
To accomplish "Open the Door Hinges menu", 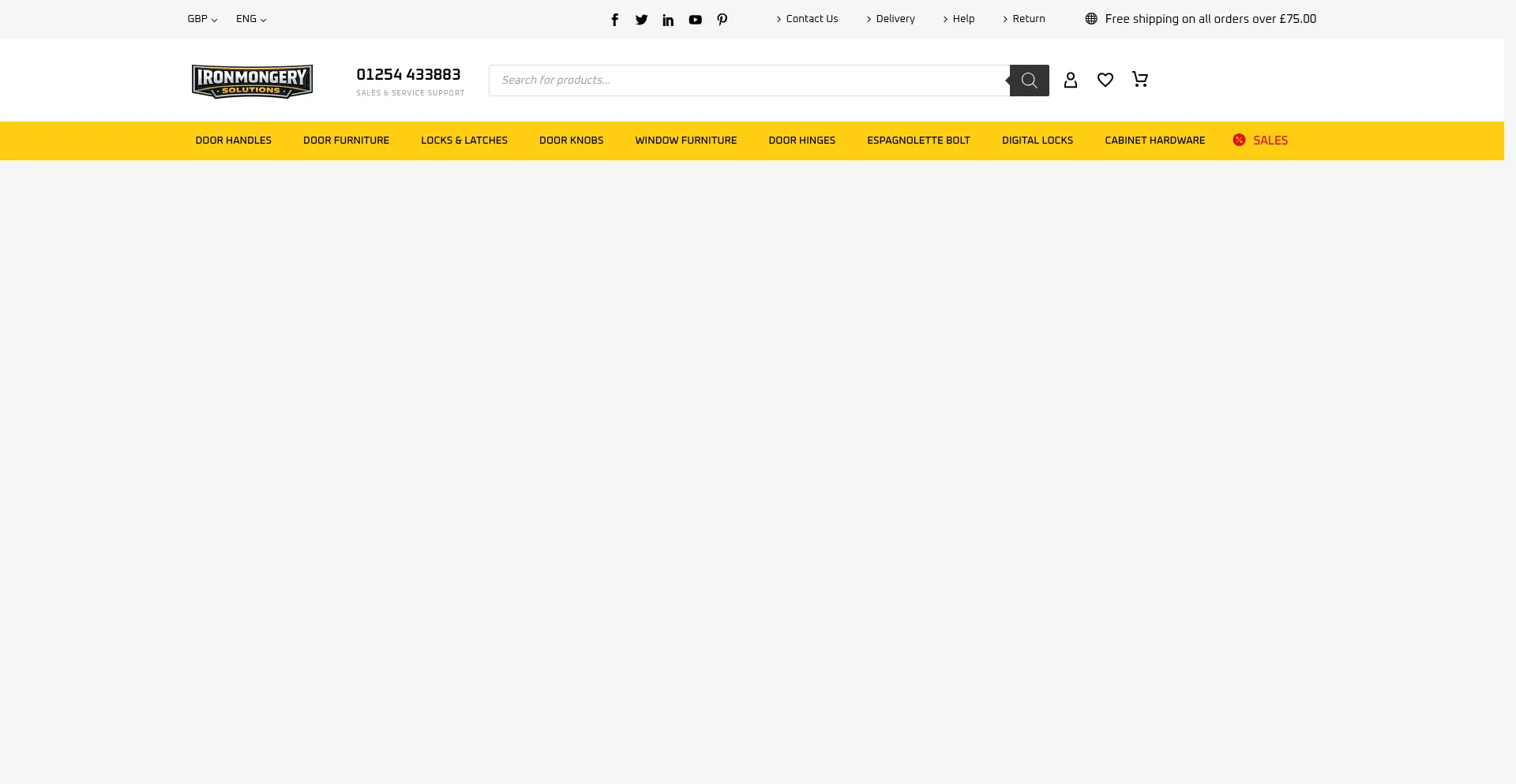I will (x=801, y=141).
